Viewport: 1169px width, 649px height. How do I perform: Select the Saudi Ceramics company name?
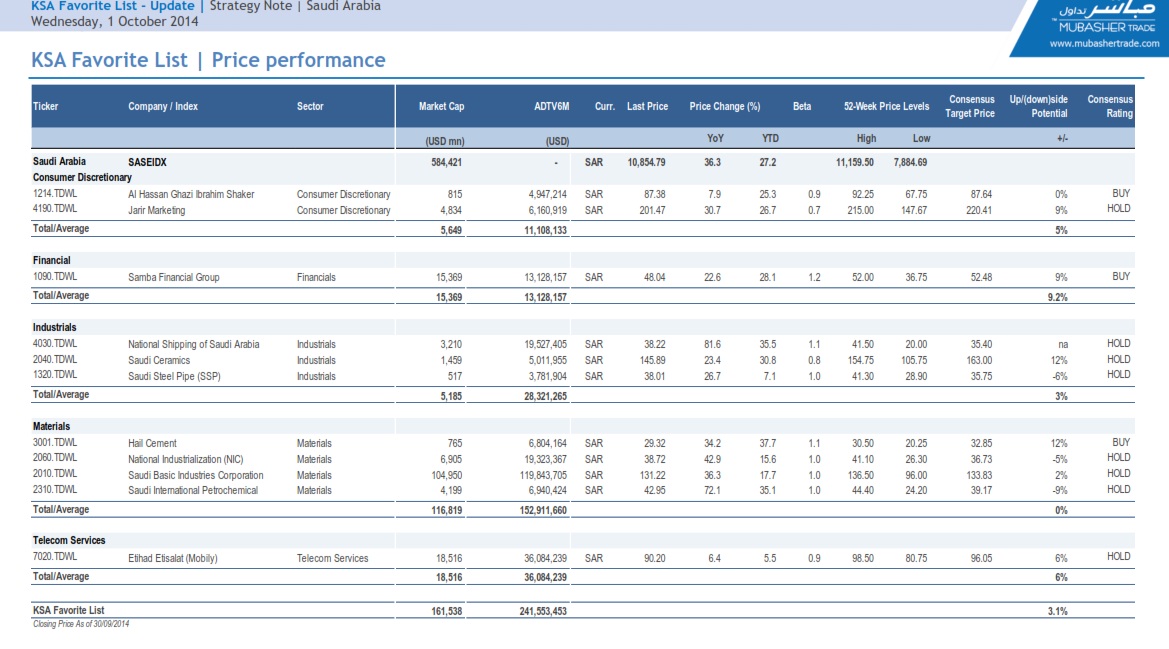point(159,360)
